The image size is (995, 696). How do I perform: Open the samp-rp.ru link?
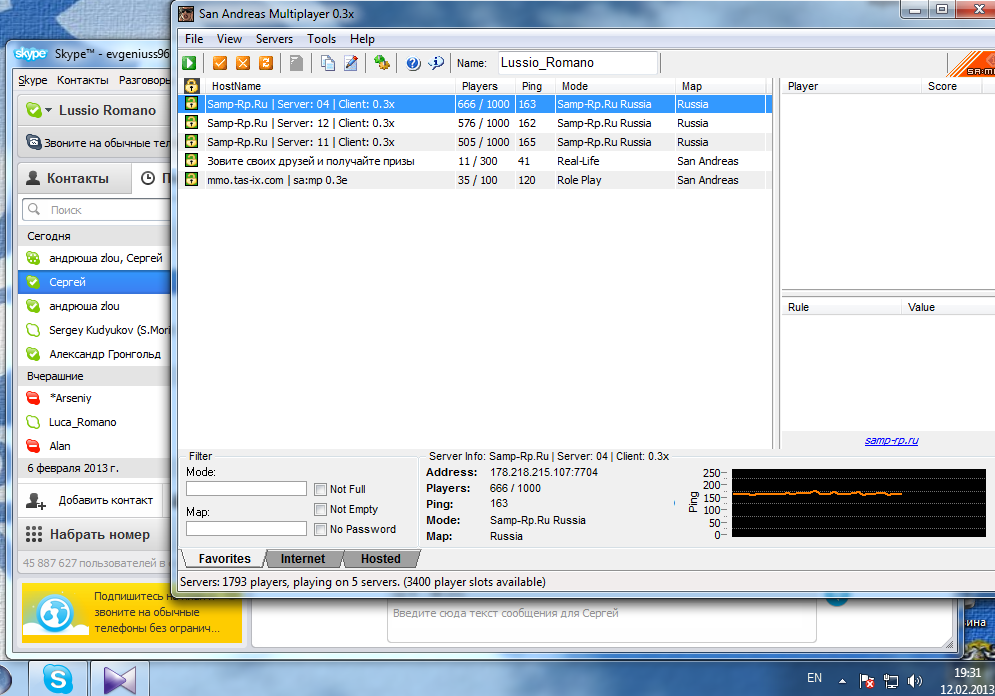pos(892,440)
